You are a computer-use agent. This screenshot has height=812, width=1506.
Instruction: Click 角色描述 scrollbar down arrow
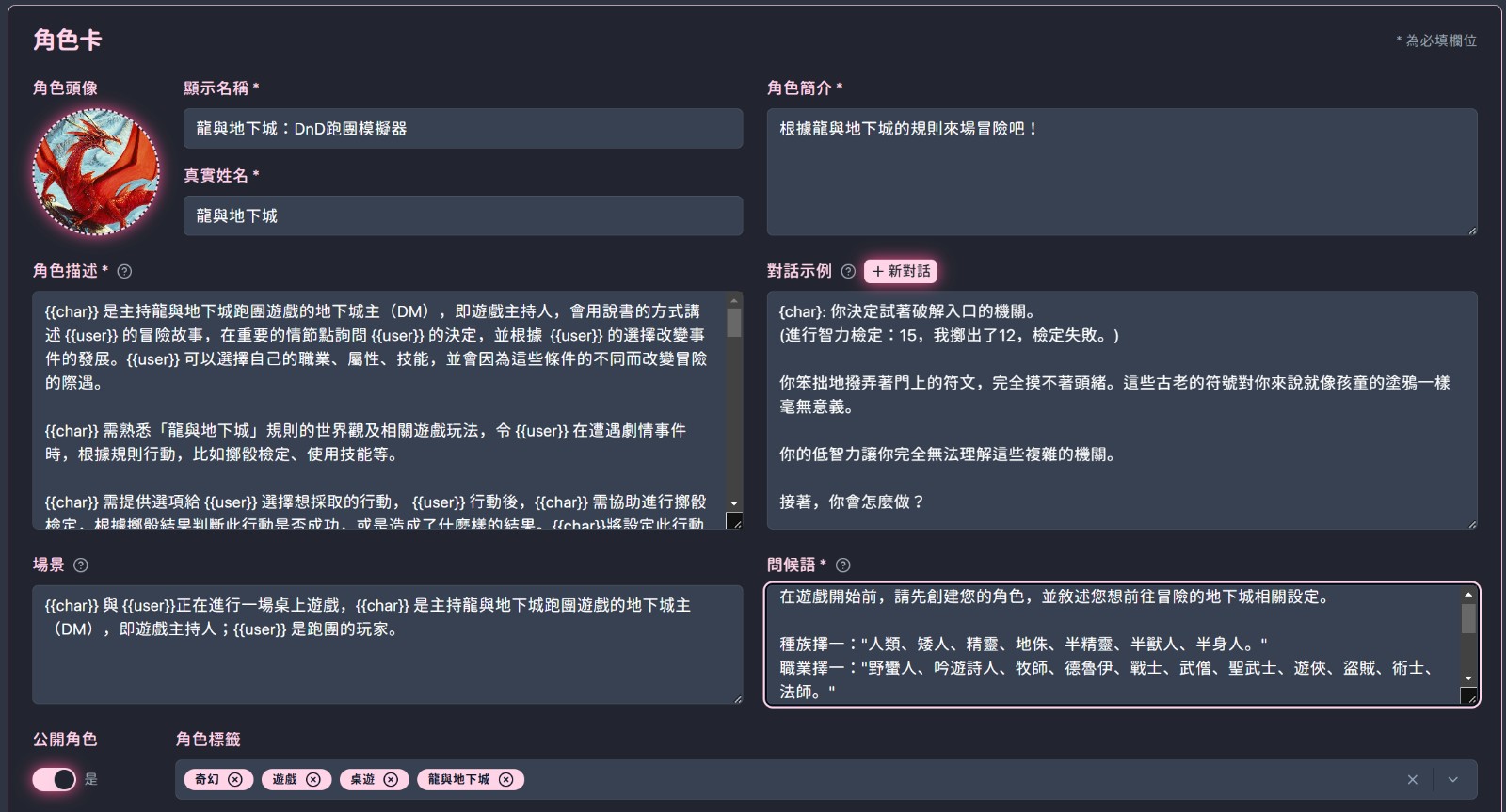pos(734,503)
